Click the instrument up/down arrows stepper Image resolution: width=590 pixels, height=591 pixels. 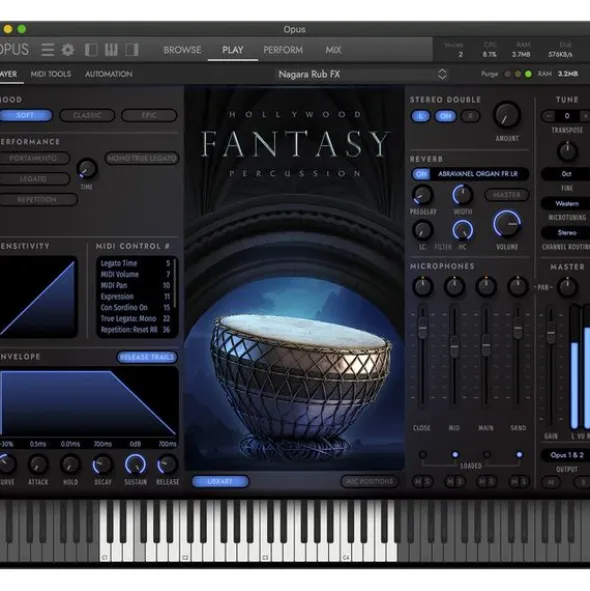(442, 74)
